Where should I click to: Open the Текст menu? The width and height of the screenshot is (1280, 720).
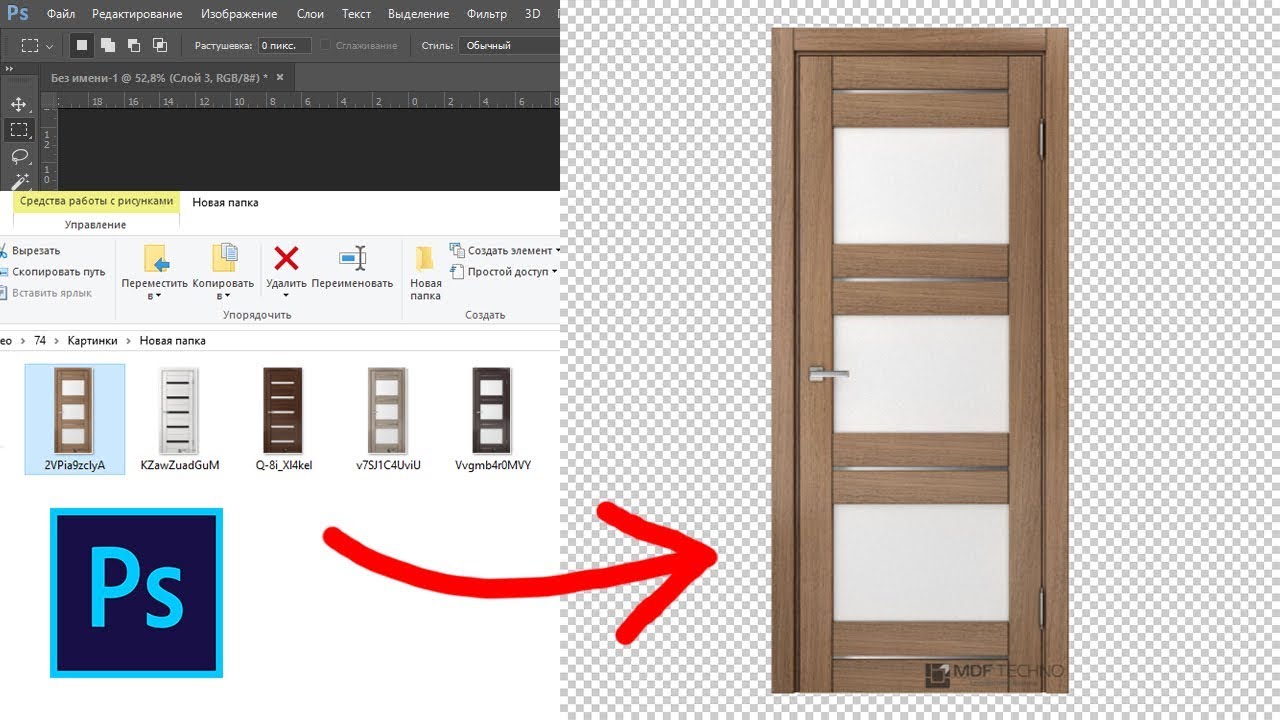click(x=356, y=14)
